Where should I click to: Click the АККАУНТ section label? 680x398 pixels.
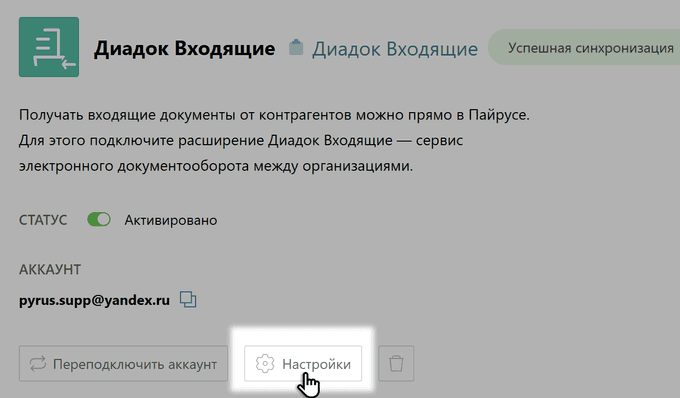coord(50,270)
